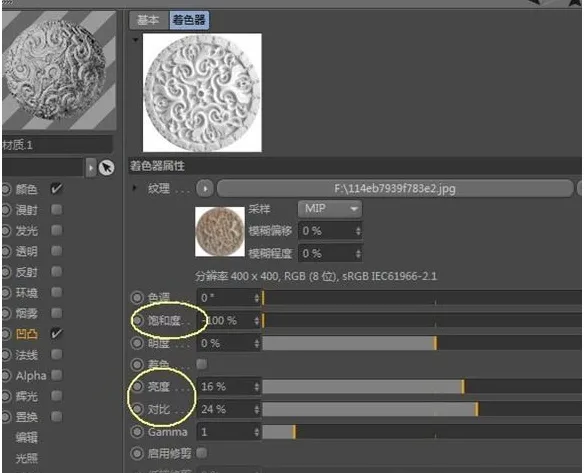Switch to the 基本 tab
This screenshot has width=584, height=473.
pyautogui.click(x=149, y=20)
